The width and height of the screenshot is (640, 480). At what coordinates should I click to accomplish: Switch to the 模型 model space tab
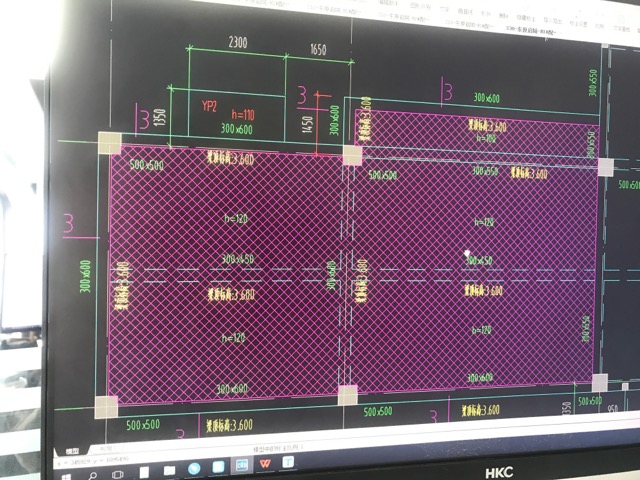click(72, 451)
